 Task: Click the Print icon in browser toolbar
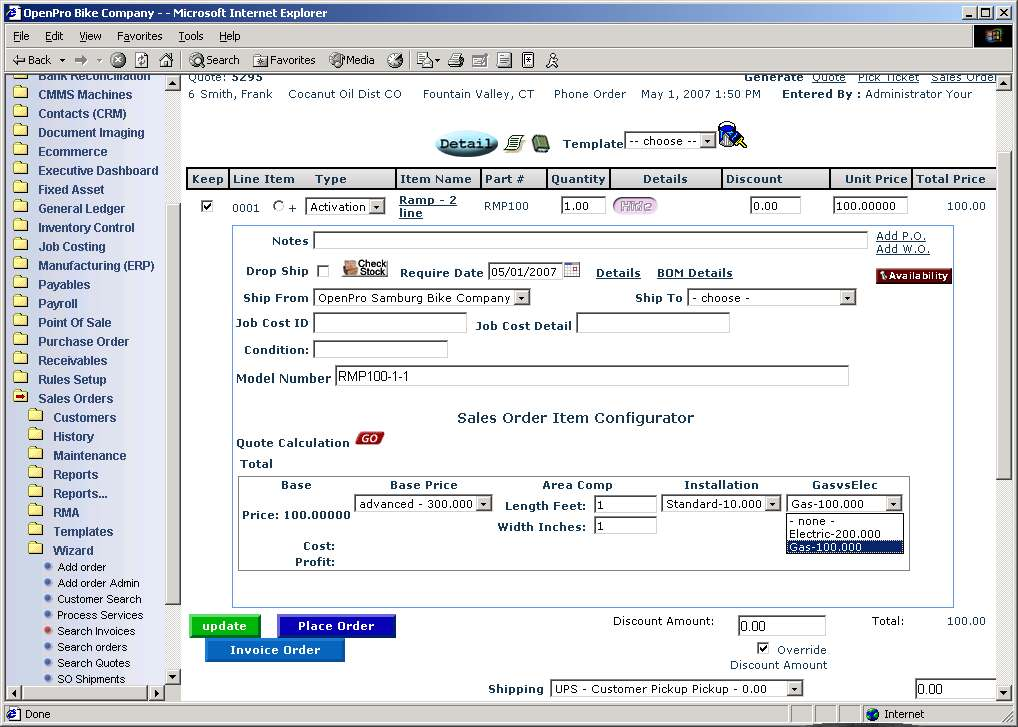click(456, 60)
